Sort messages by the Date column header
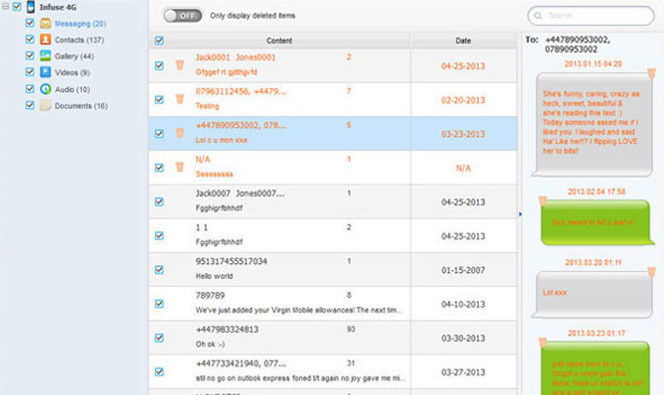664x395 pixels. (463, 41)
